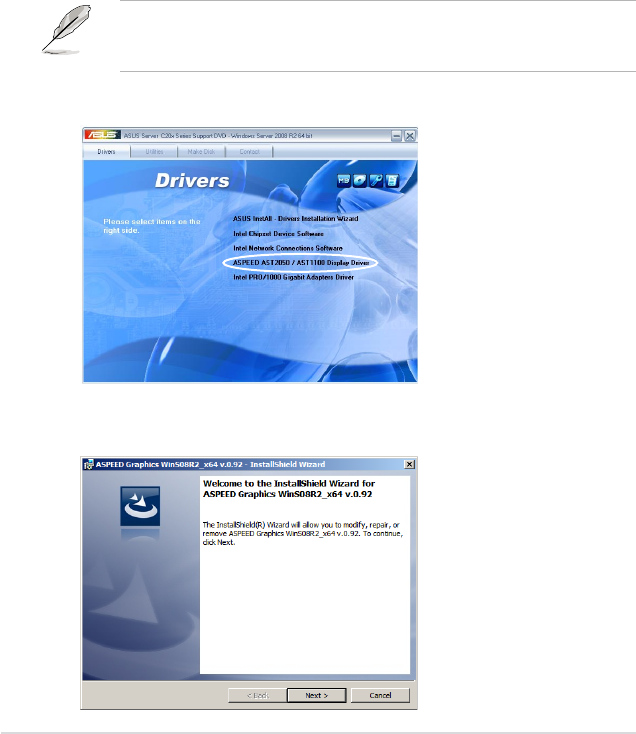Click the ASUS logo in the title bar
The height and width of the screenshot is (734, 636).
102,135
